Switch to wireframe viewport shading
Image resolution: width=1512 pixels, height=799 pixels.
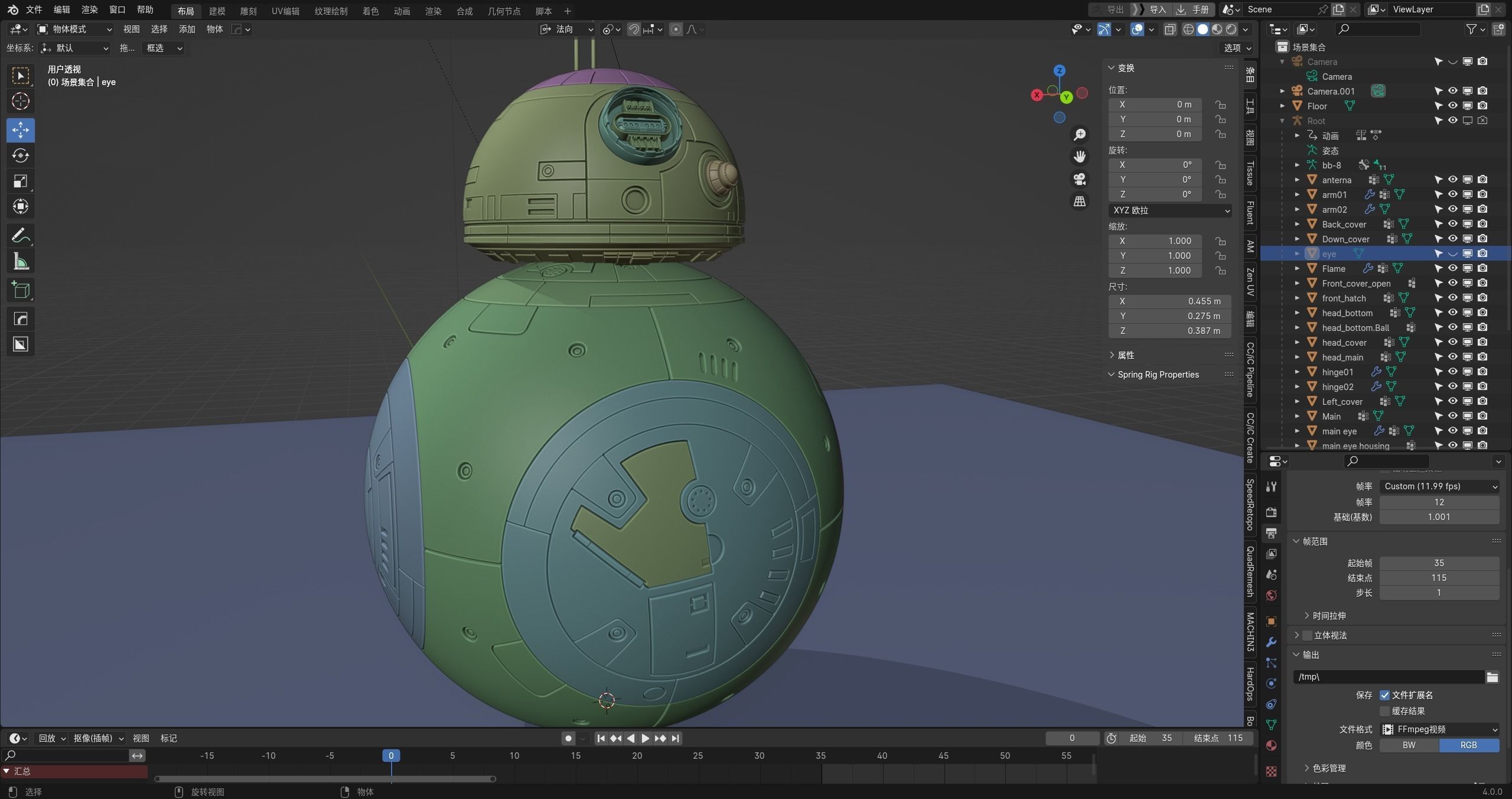tap(1188, 30)
